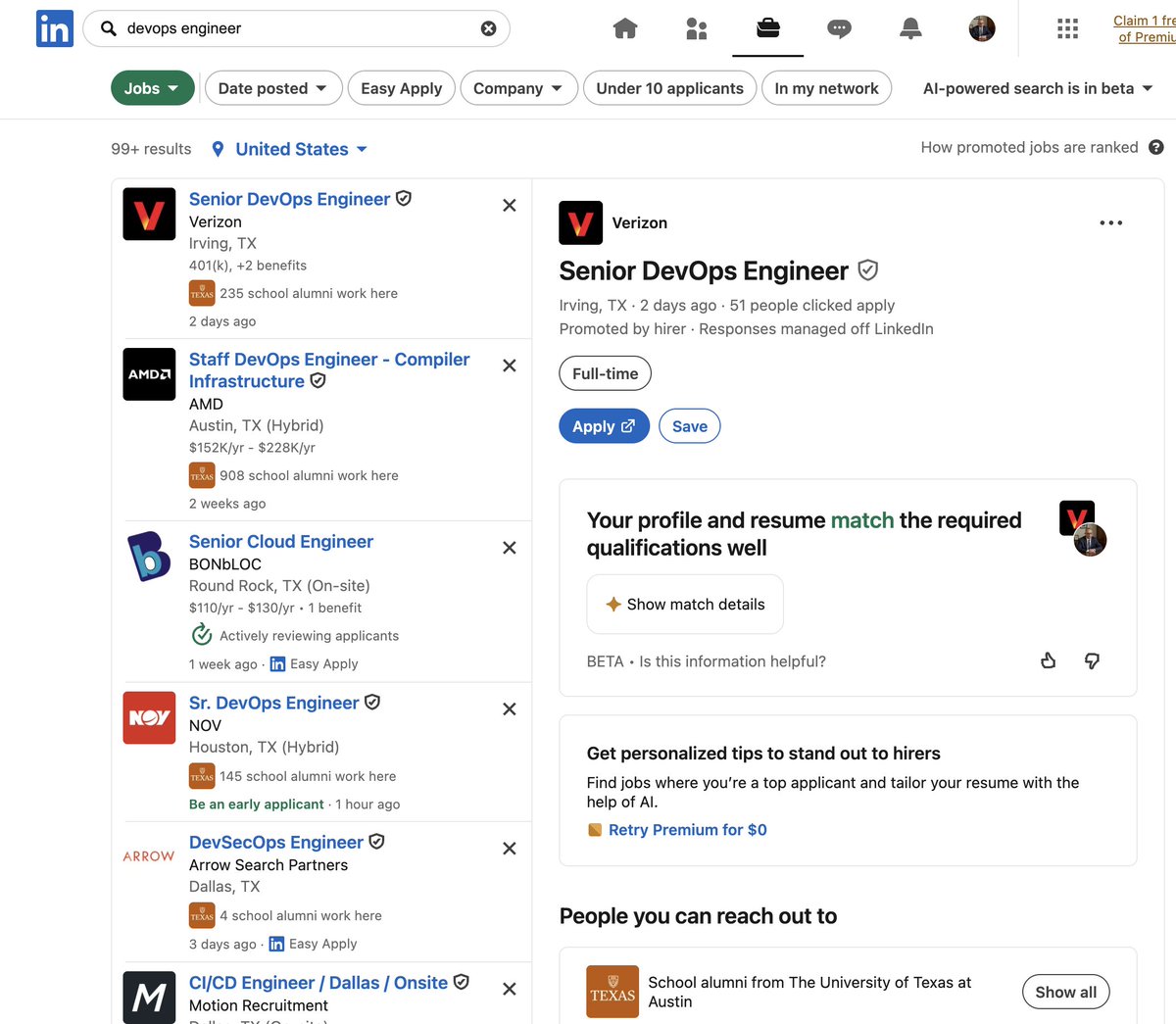Click the text 'Actively reviewing applicants'
Image resolution: width=1176 pixels, height=1024 pixels.
point(309,636)
